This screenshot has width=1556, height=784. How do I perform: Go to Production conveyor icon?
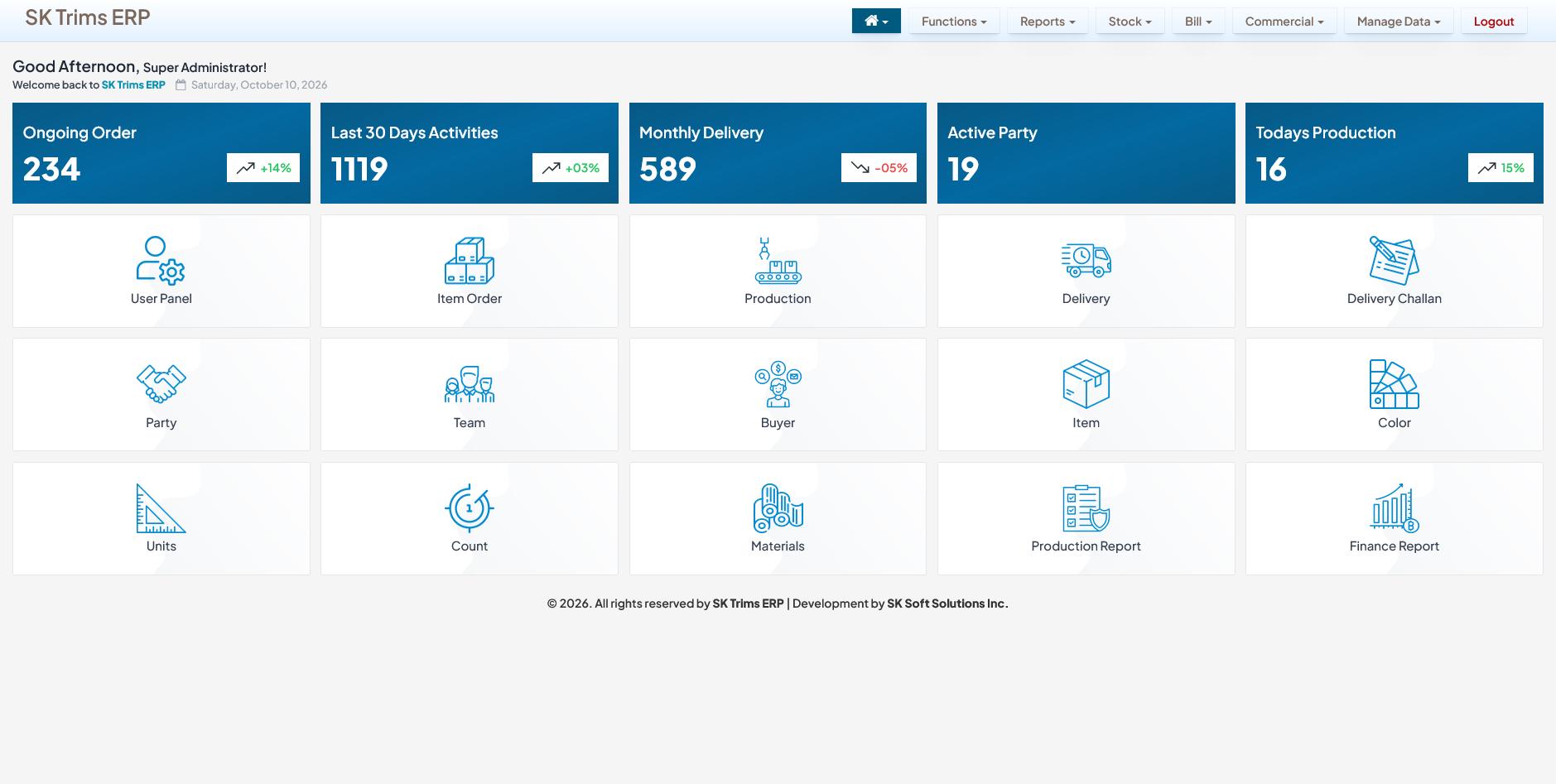pyautogui.click(x=778, y=260)
